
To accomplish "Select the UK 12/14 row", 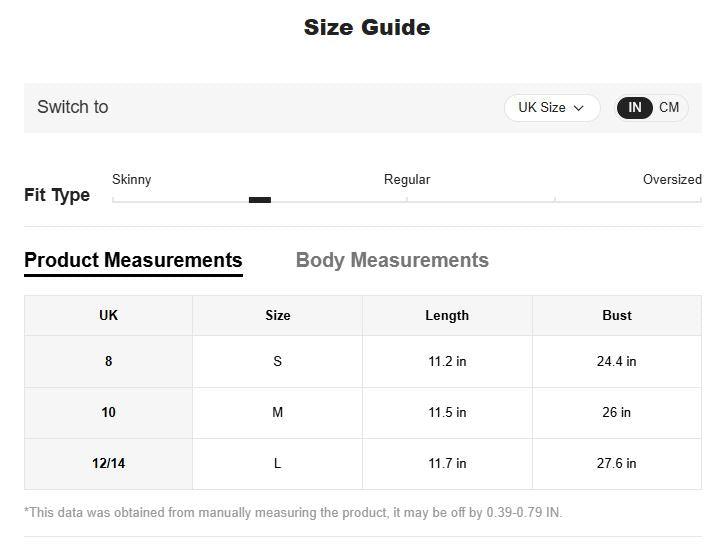I will click(x=108, y=463).
